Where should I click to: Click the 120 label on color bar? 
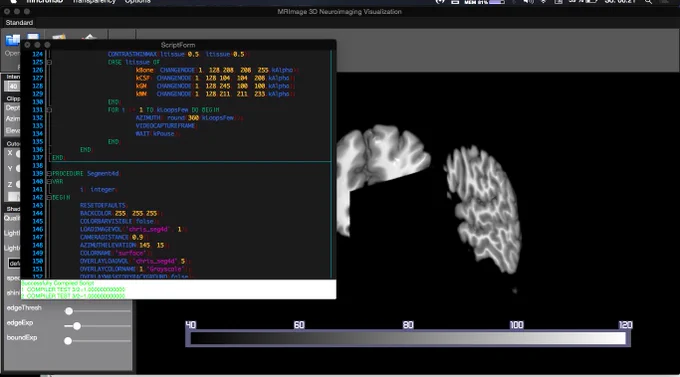click(625, 325)
